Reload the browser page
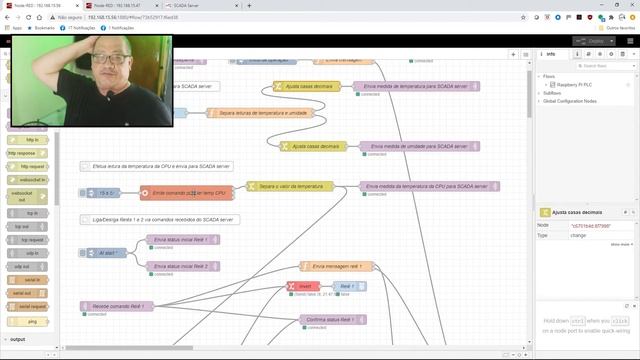Screen dimensions: 640x360 pyautogui.click(x=28, y=18)
